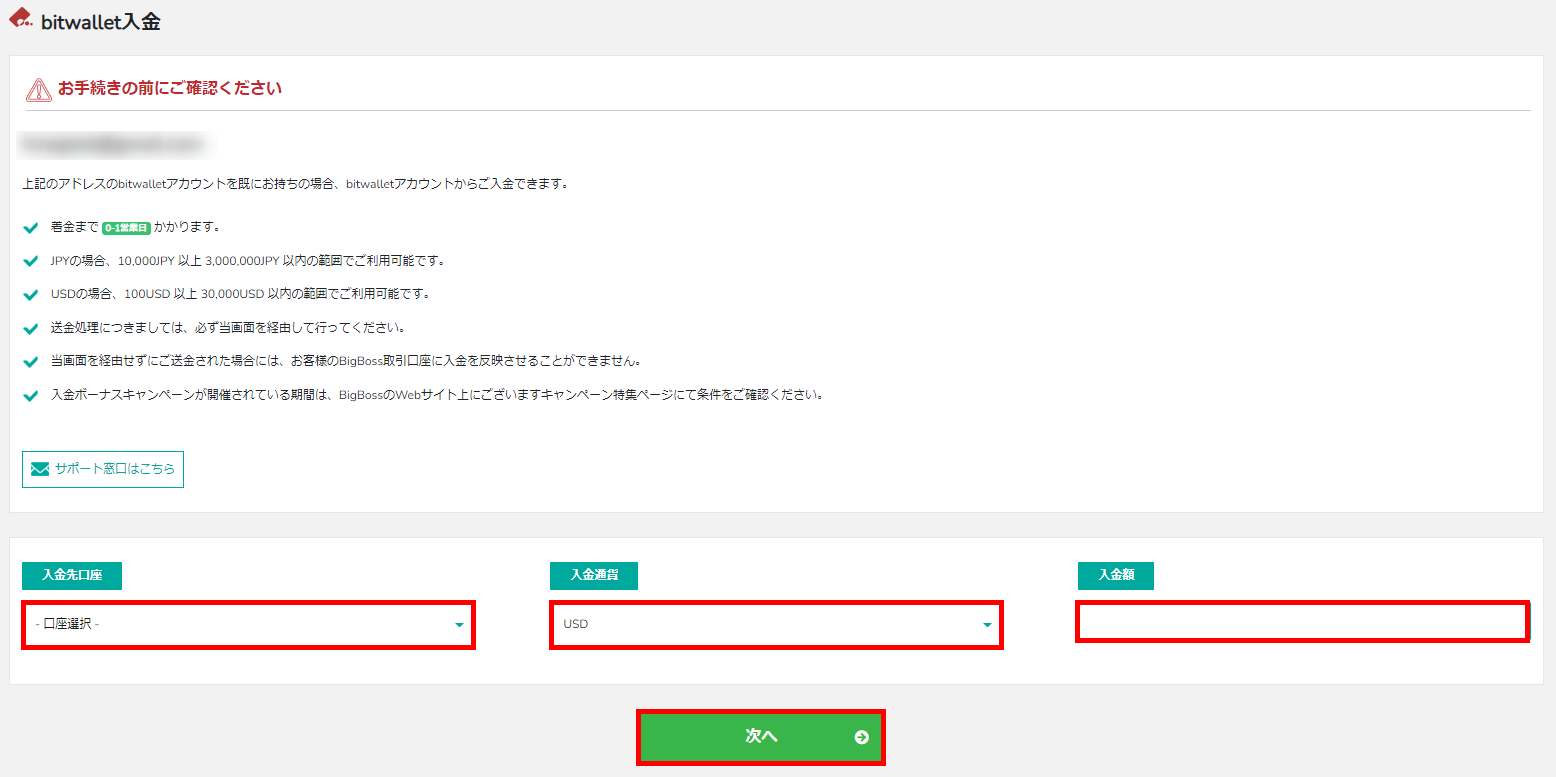Image resolution: width=1556 pixels, height=777 pixels.
Task: Click the arrow icon on 次へ button
Action: tap(861, 737)
